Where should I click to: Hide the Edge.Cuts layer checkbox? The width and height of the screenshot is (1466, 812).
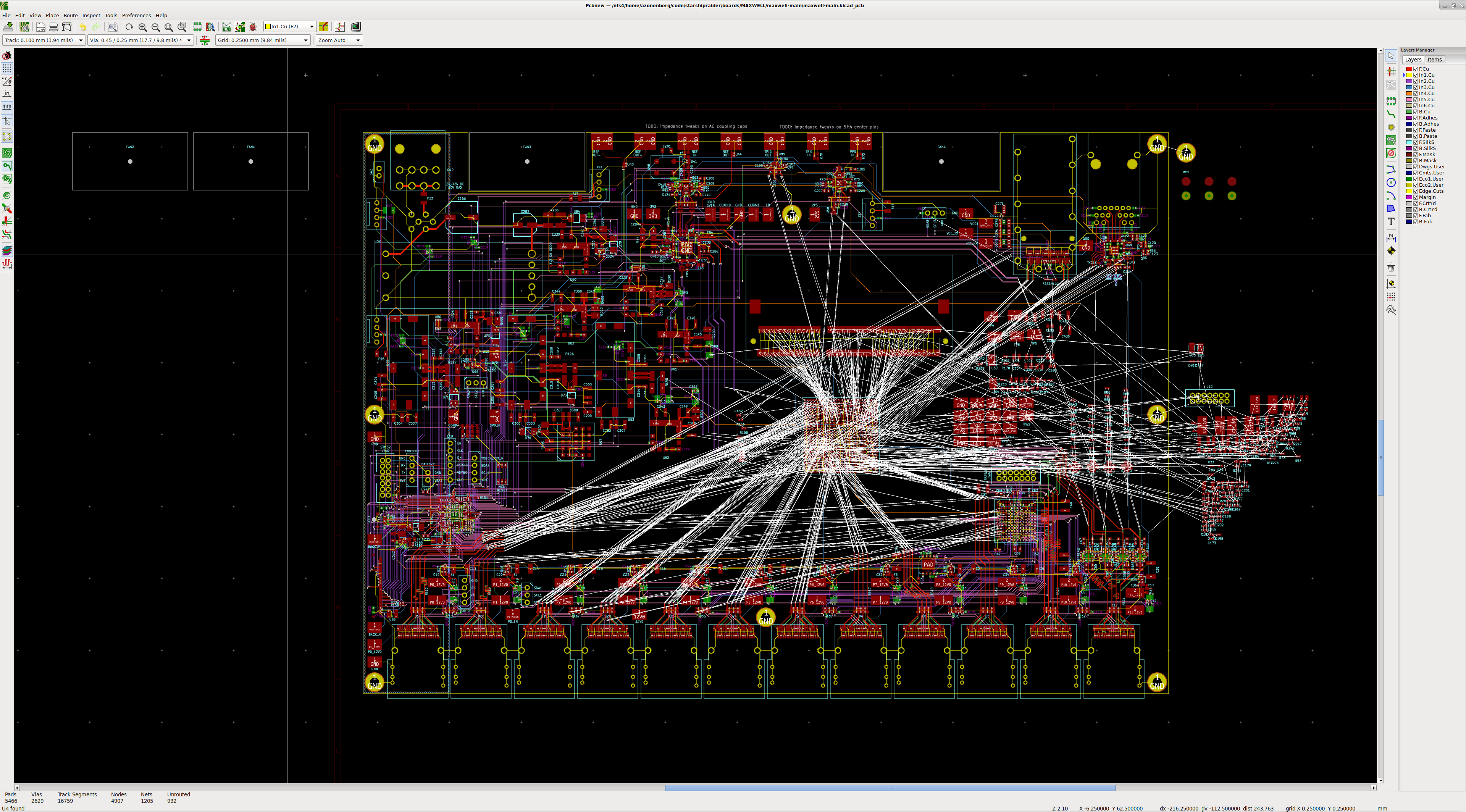pyautogui.click(x=1415, y=191)
